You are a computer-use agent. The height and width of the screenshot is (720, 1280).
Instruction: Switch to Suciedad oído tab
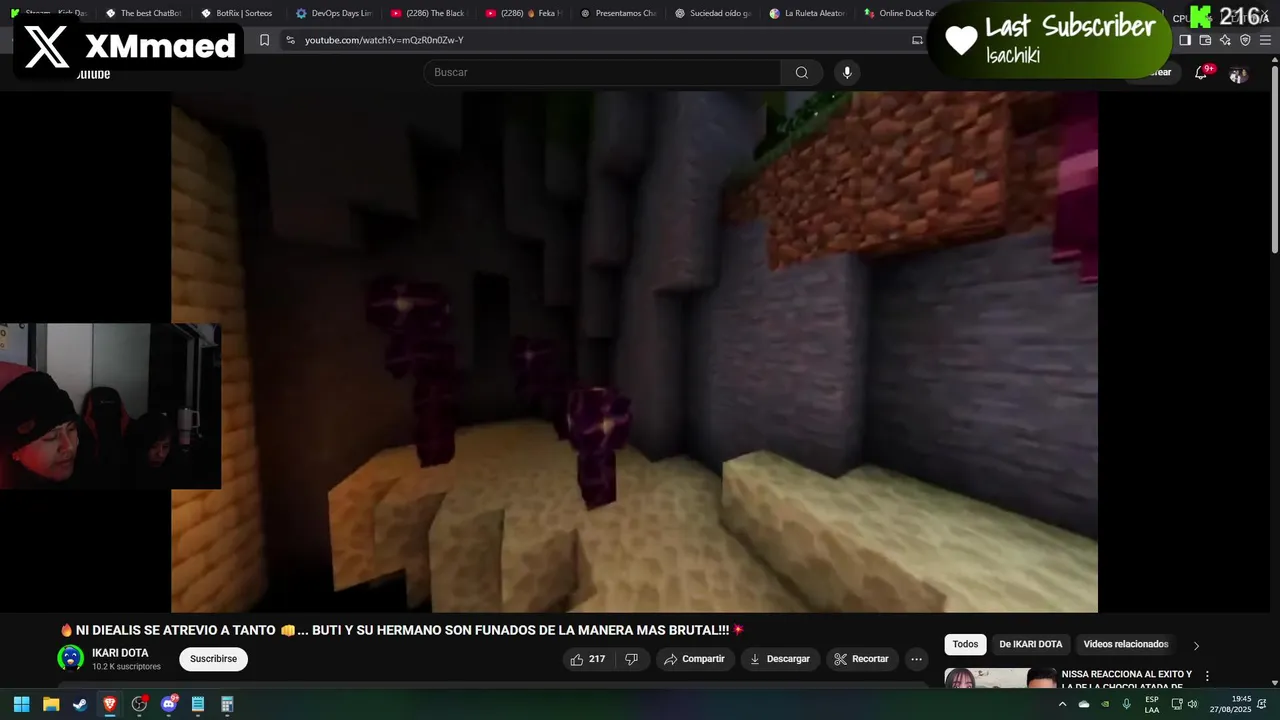click(713, 13)
